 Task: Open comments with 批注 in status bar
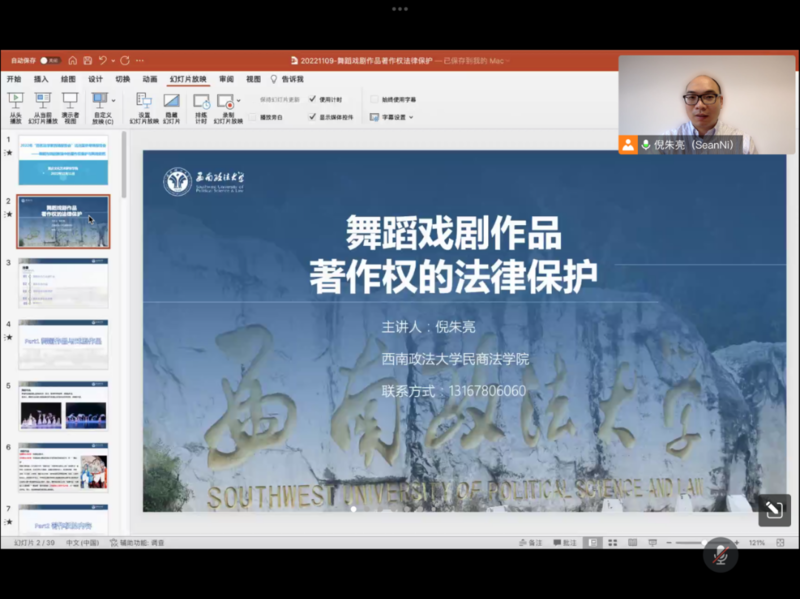point(565,542)
